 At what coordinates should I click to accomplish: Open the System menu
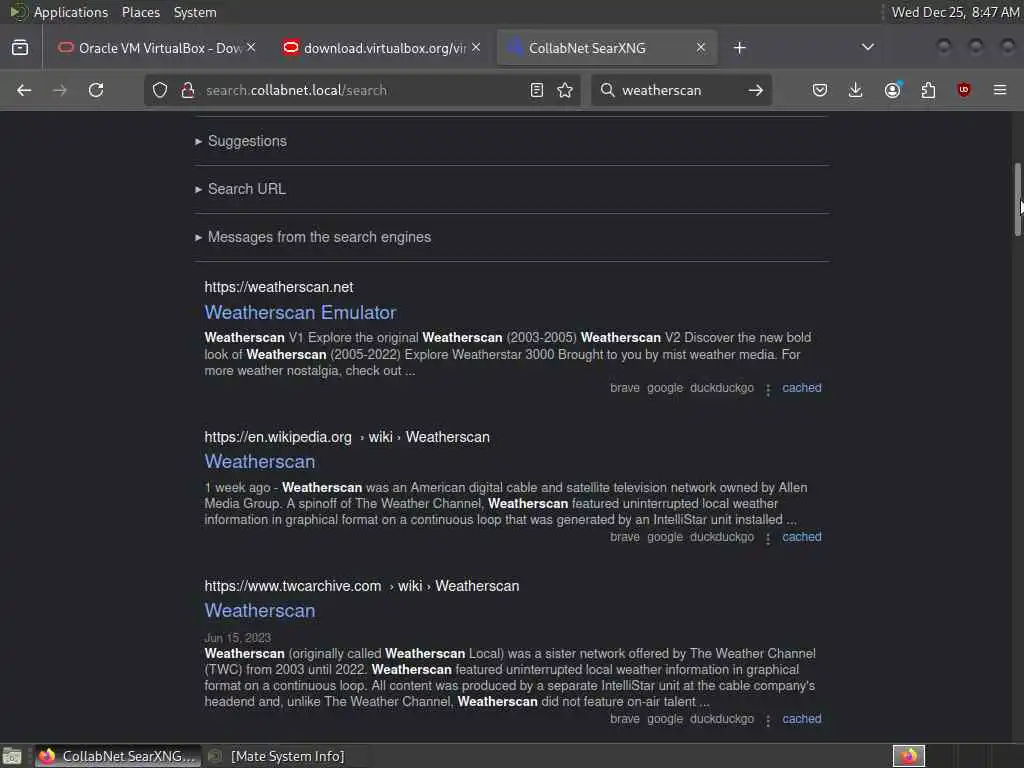[195, 12]
